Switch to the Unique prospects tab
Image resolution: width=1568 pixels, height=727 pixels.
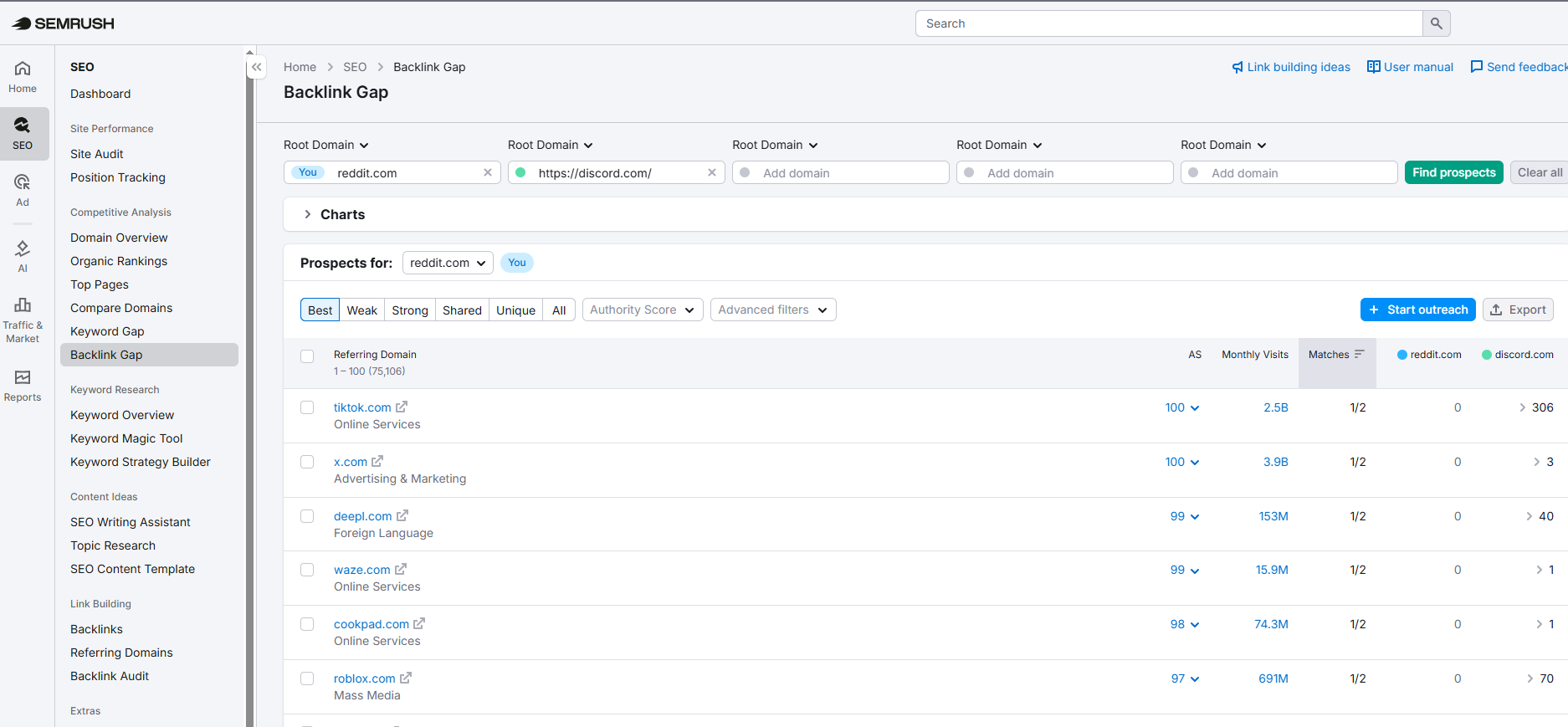[515, 310]
